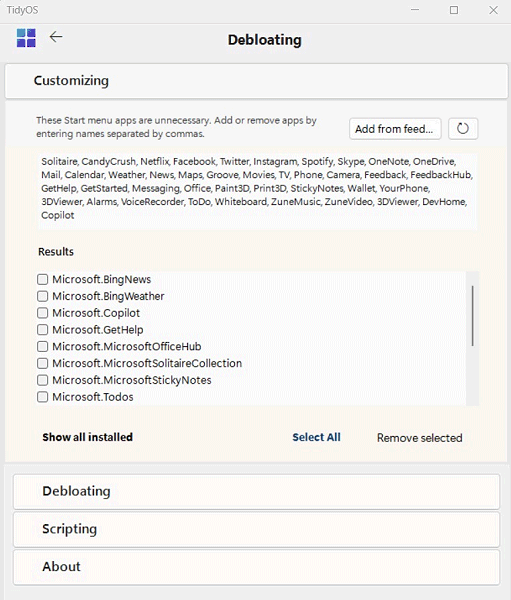Click the Add from feed... button
The width and height of the screenshot is (511, 600).
point(395,129)
